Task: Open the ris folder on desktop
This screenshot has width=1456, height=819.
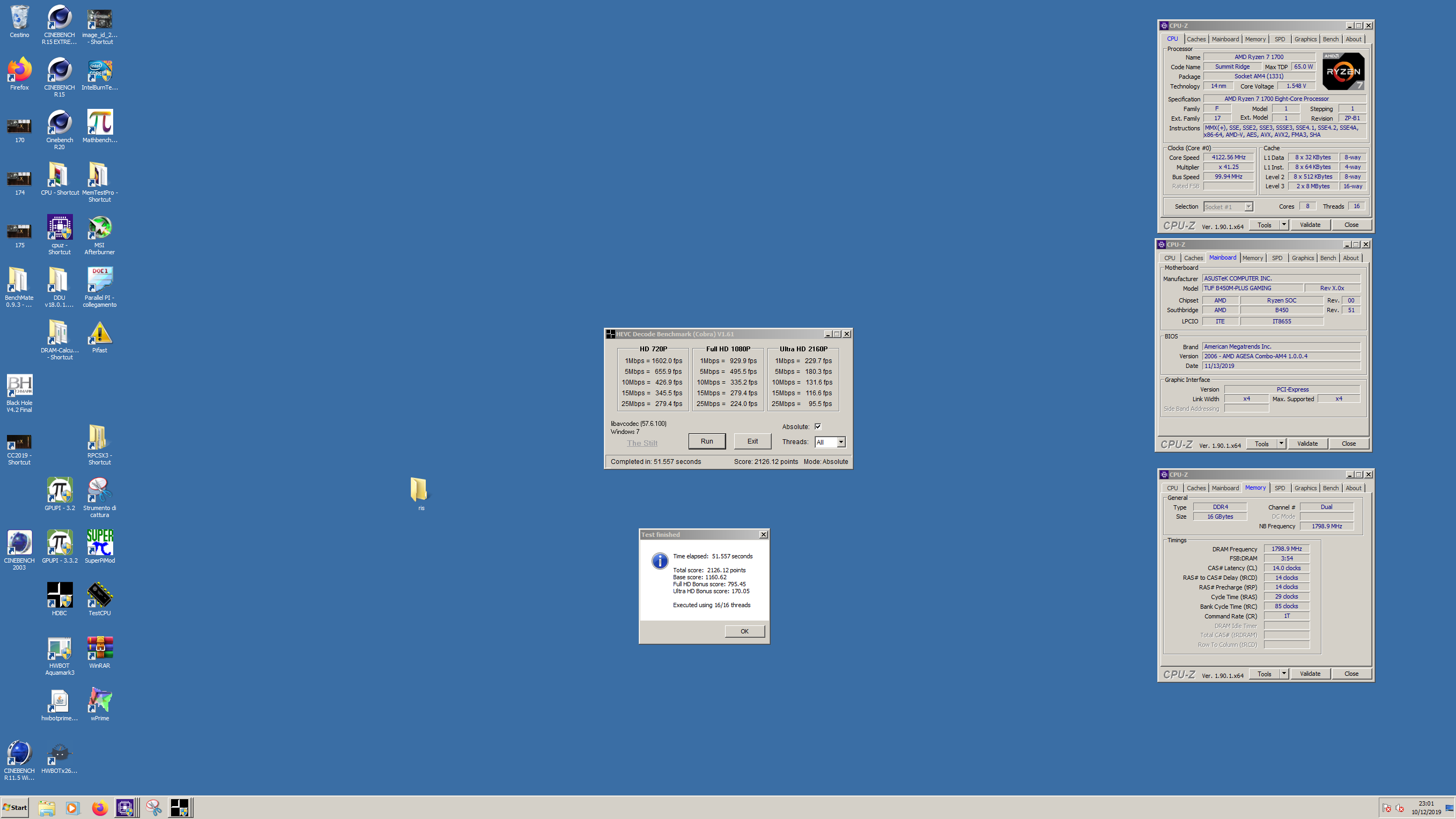Action: (x=420, y=495)
